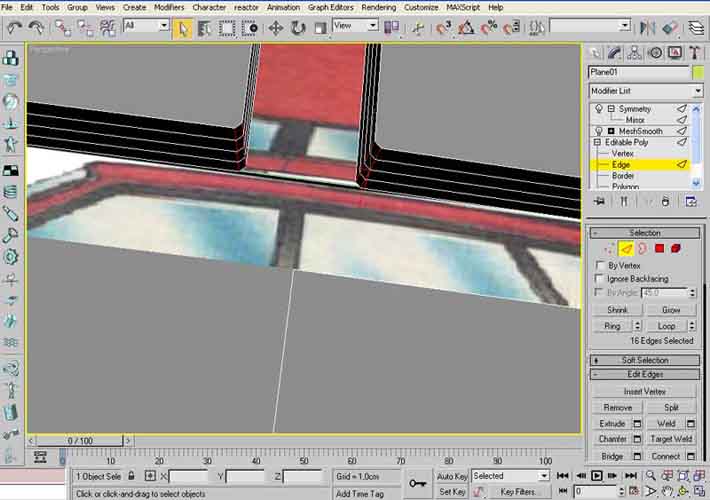Click the Element sub-object selection icon
The height and width of the screenshot is (500, 710).
(x=677, y=248)
